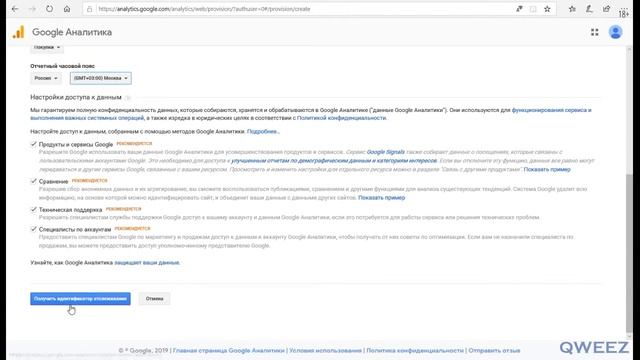Open the favorites hub icon

tap(572, 9)
